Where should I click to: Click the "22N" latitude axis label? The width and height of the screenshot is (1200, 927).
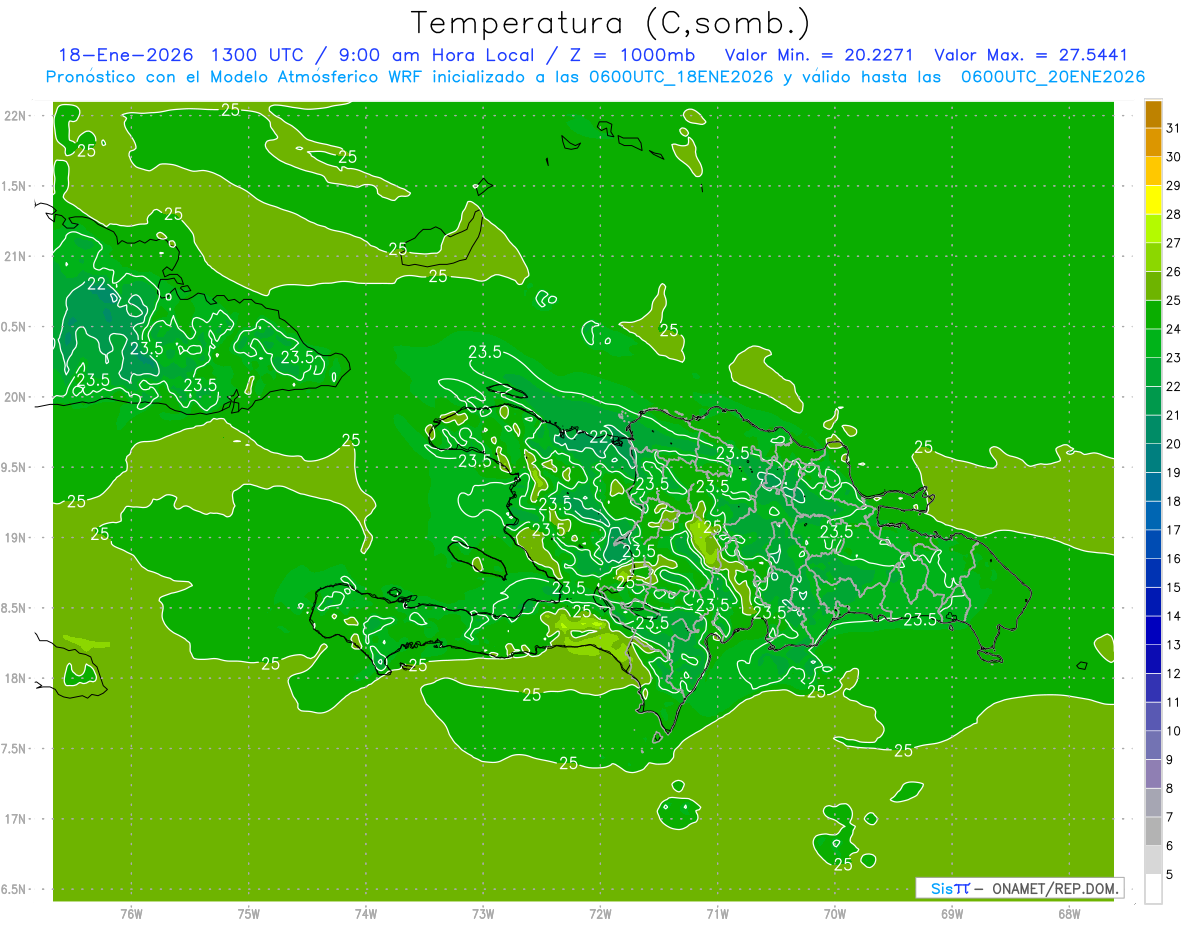click(x=15, y=115)
